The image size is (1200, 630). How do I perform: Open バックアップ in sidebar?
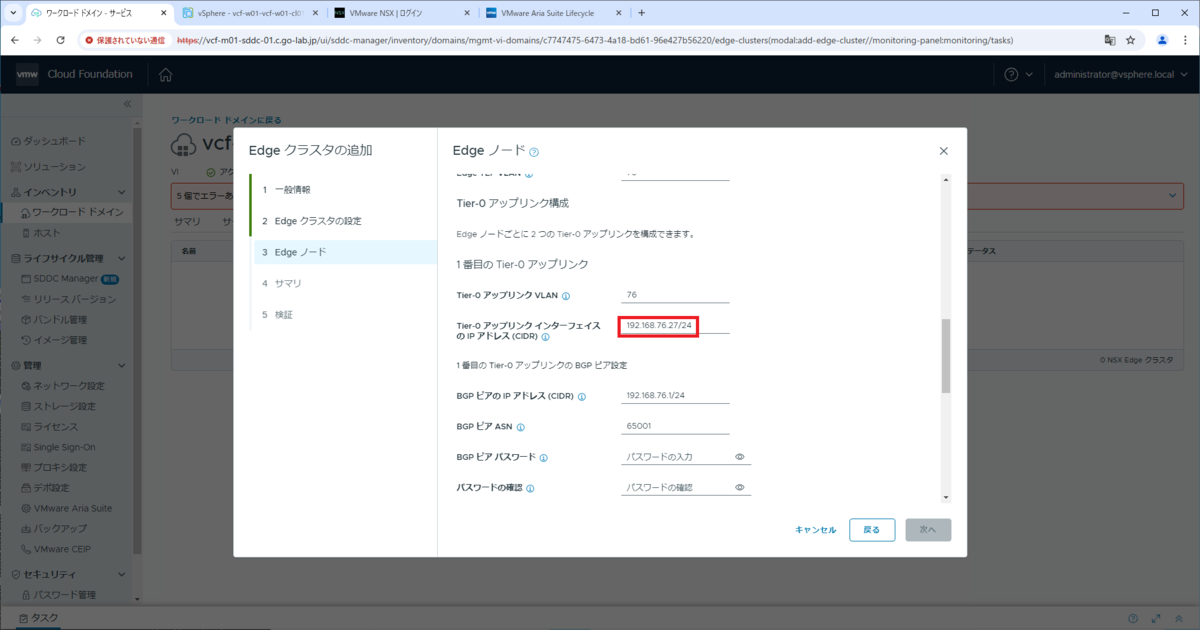(x=60, y=528)
